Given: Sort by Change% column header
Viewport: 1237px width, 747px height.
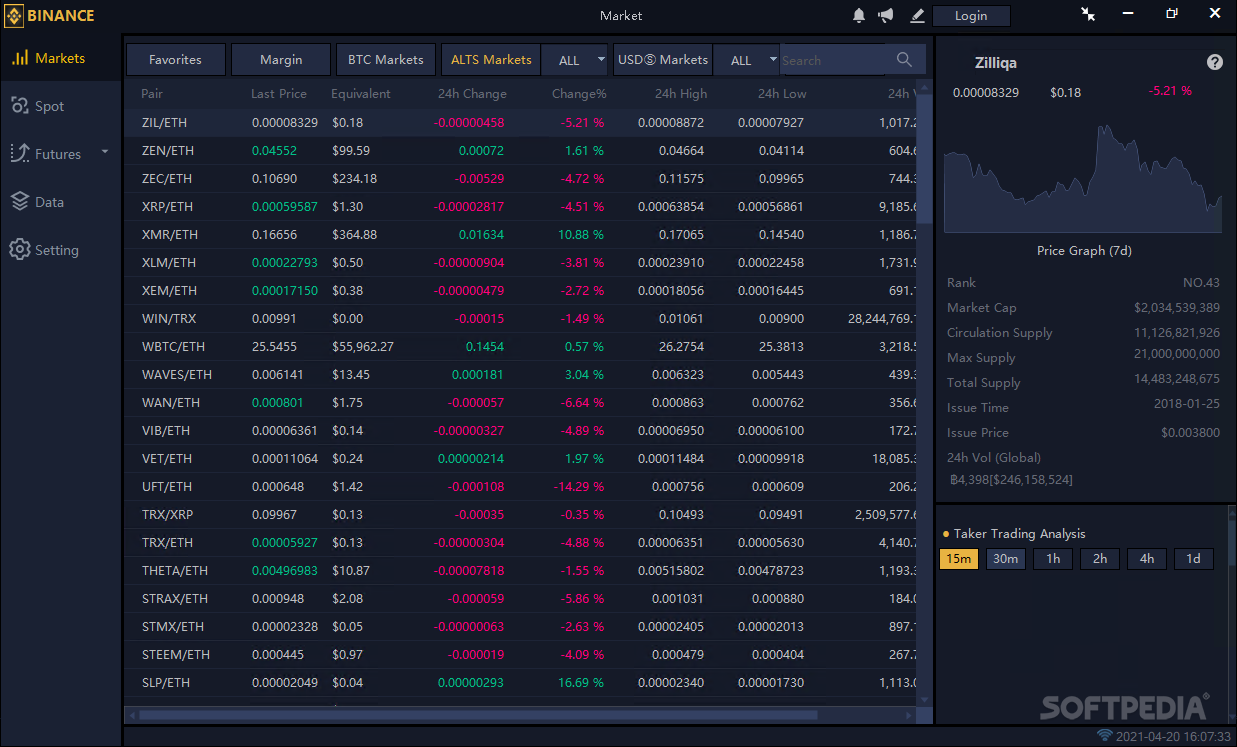Looking at the screenshot, I should [579, 93].
